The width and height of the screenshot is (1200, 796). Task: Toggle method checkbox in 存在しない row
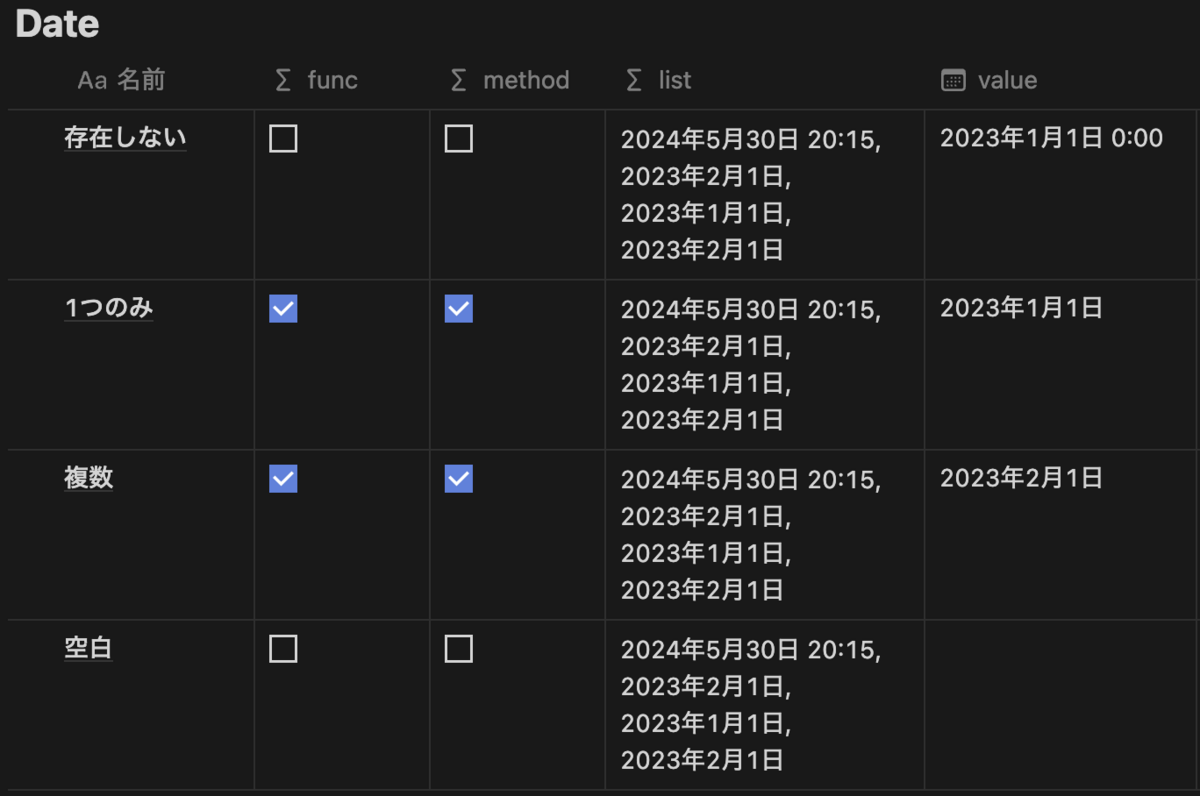coord(458,139)
